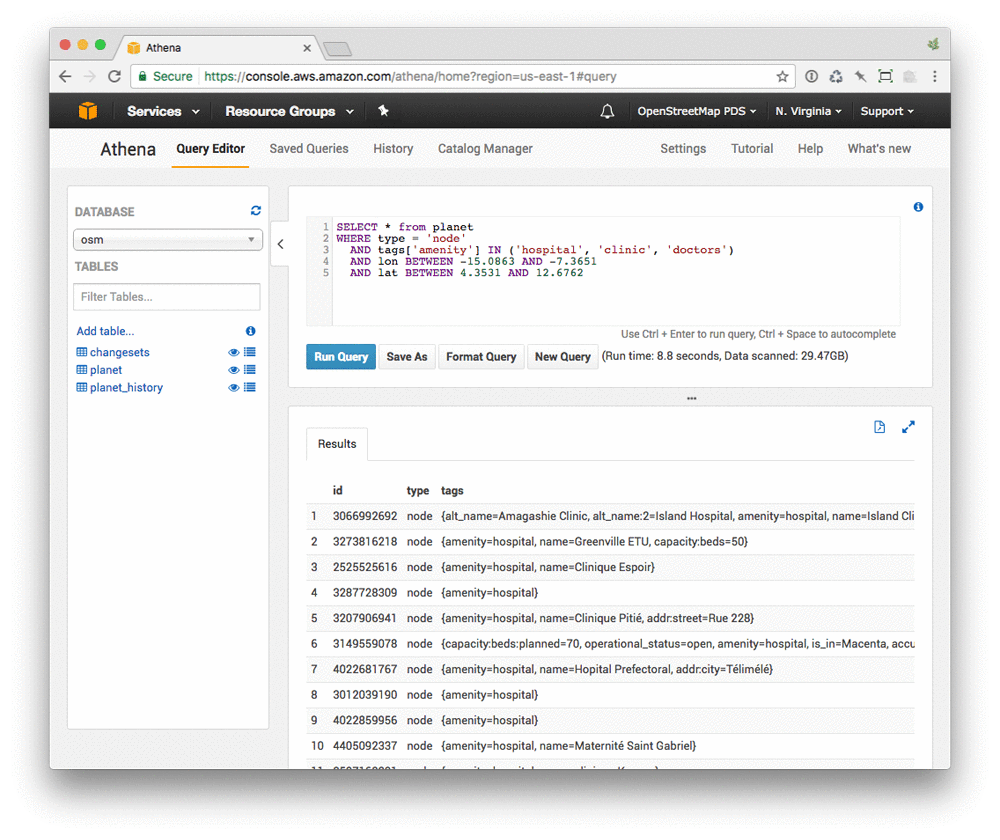The height and width of the screenshot is (840, 1000).
Task: Click result row with Greenville ETU
Action: (610, 542)
